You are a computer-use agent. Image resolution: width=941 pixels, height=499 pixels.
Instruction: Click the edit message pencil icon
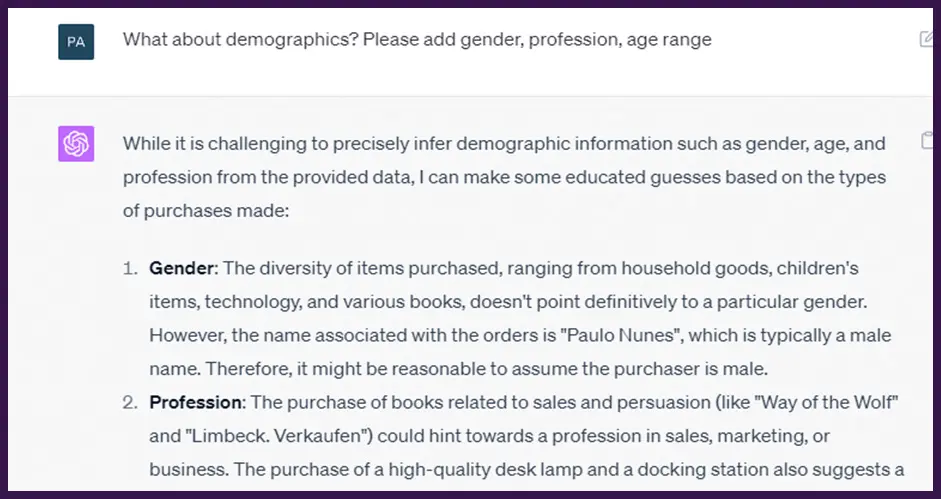coord(925,39)
